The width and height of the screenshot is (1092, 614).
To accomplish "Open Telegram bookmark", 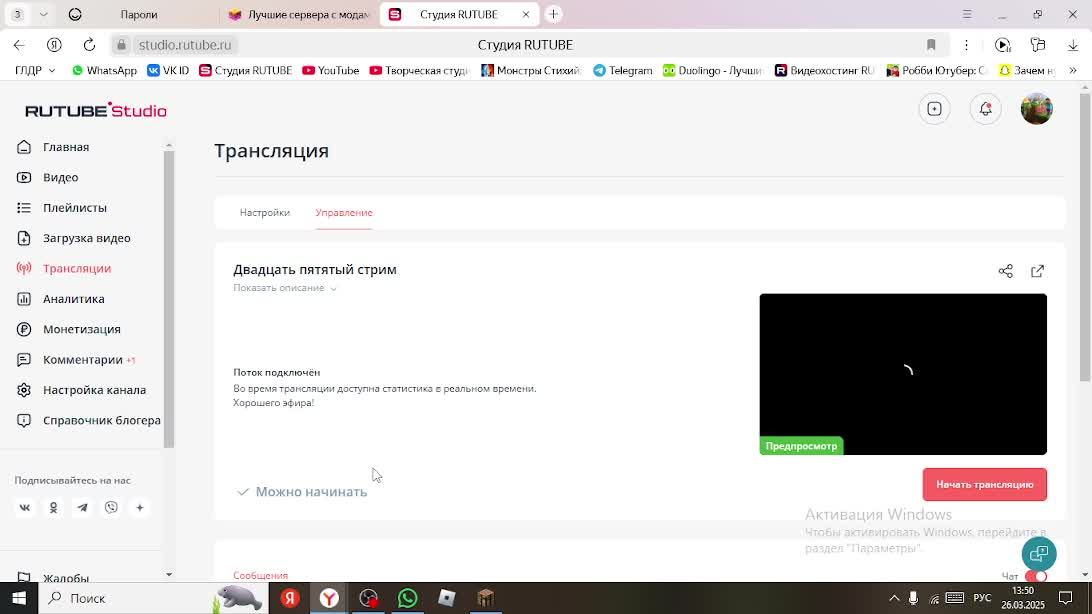I will pos(623,70).
